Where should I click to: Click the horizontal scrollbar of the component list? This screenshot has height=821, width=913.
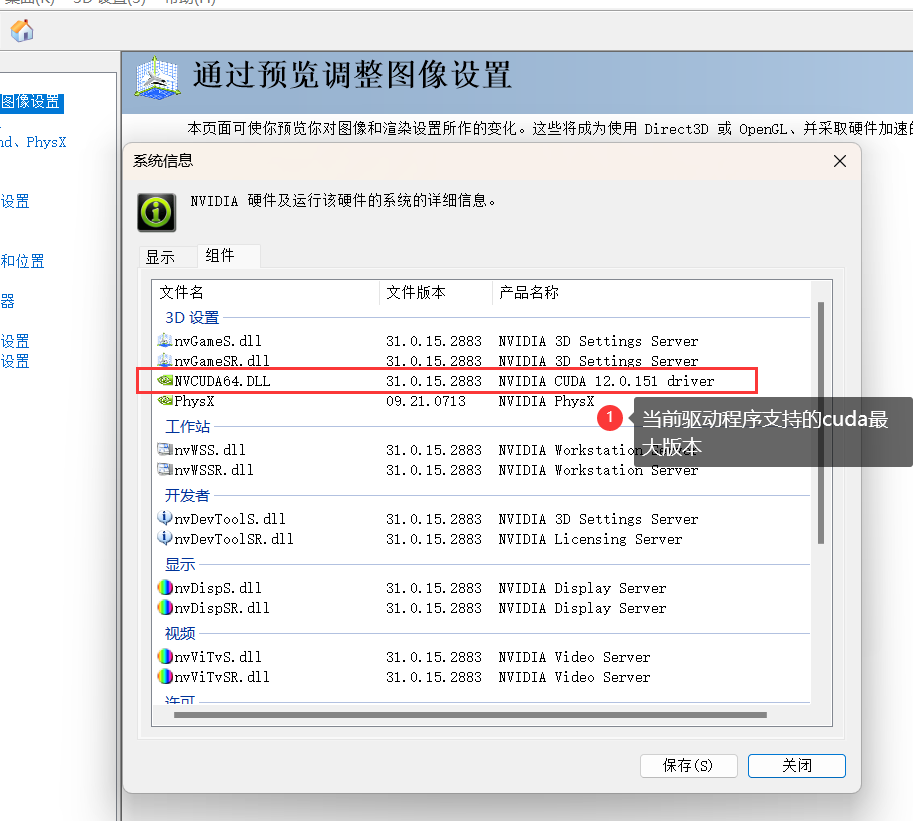click(x=470, y=715)
